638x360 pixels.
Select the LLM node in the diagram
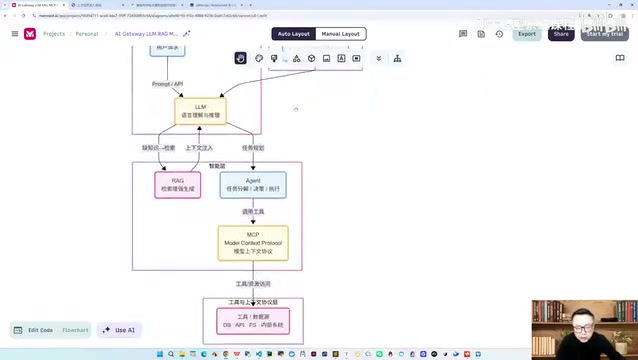click(201, 111)
